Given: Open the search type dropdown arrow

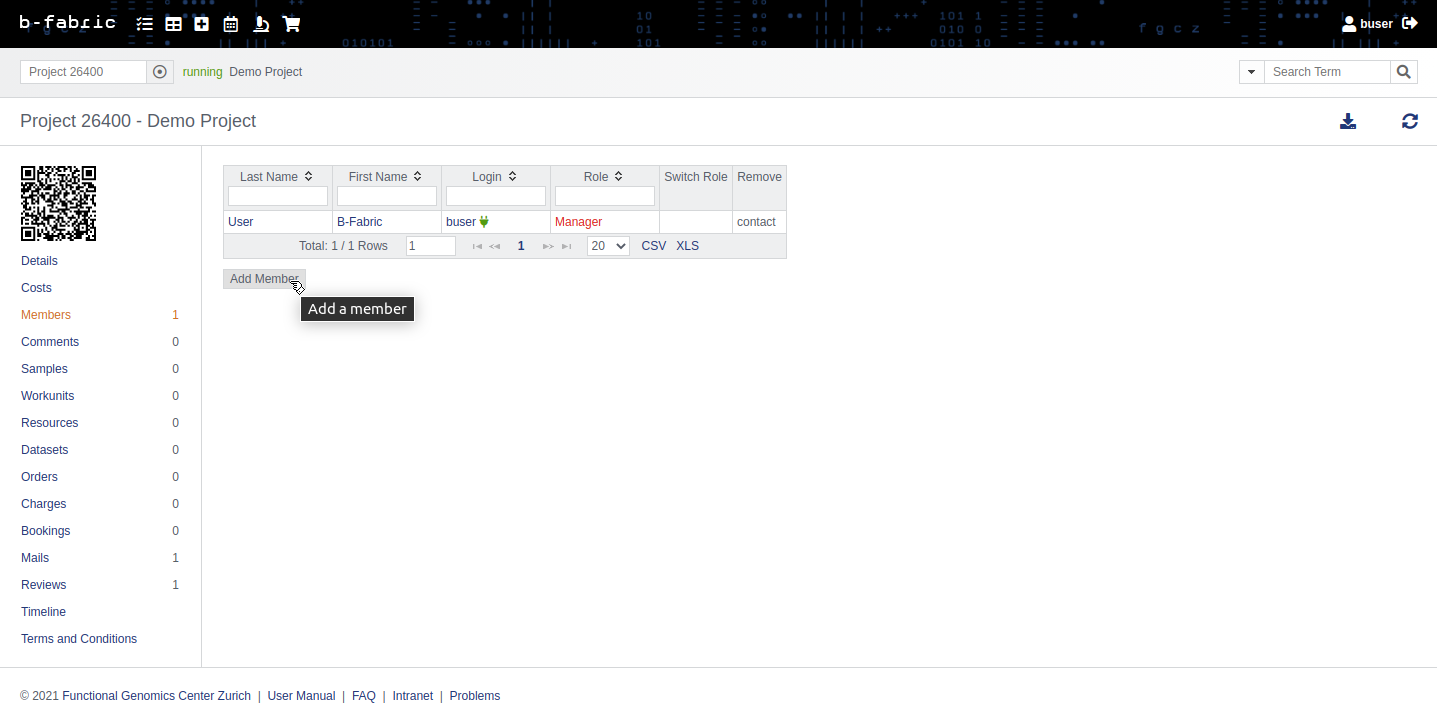Looking at the screenshot, I should (x=1251, y=72).
